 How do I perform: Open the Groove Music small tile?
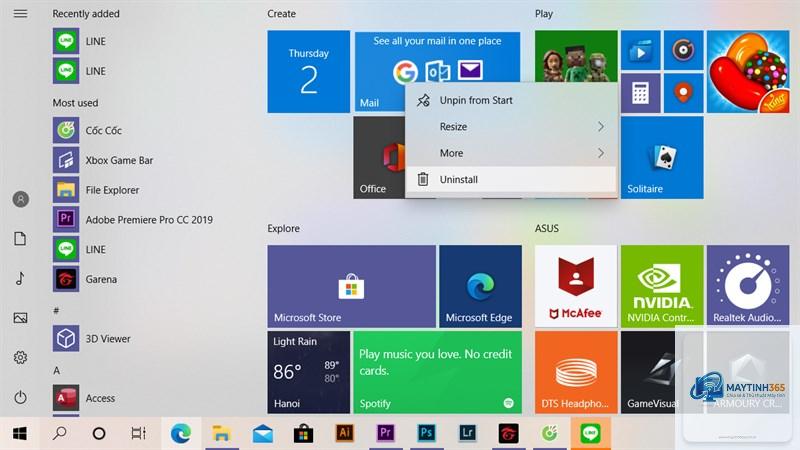pos(684,50)
